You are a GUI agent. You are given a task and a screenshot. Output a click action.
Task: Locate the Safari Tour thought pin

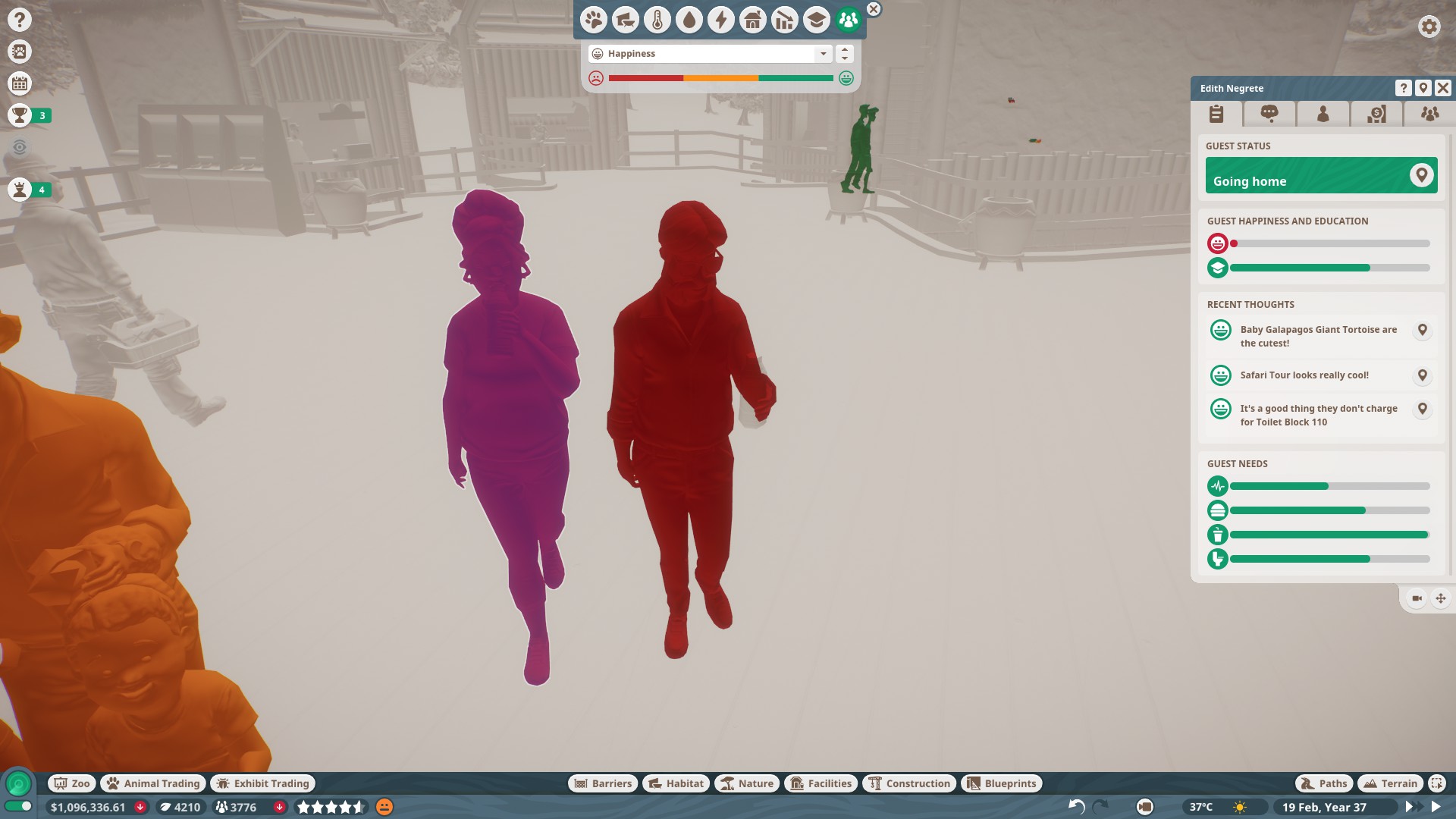1423,375
